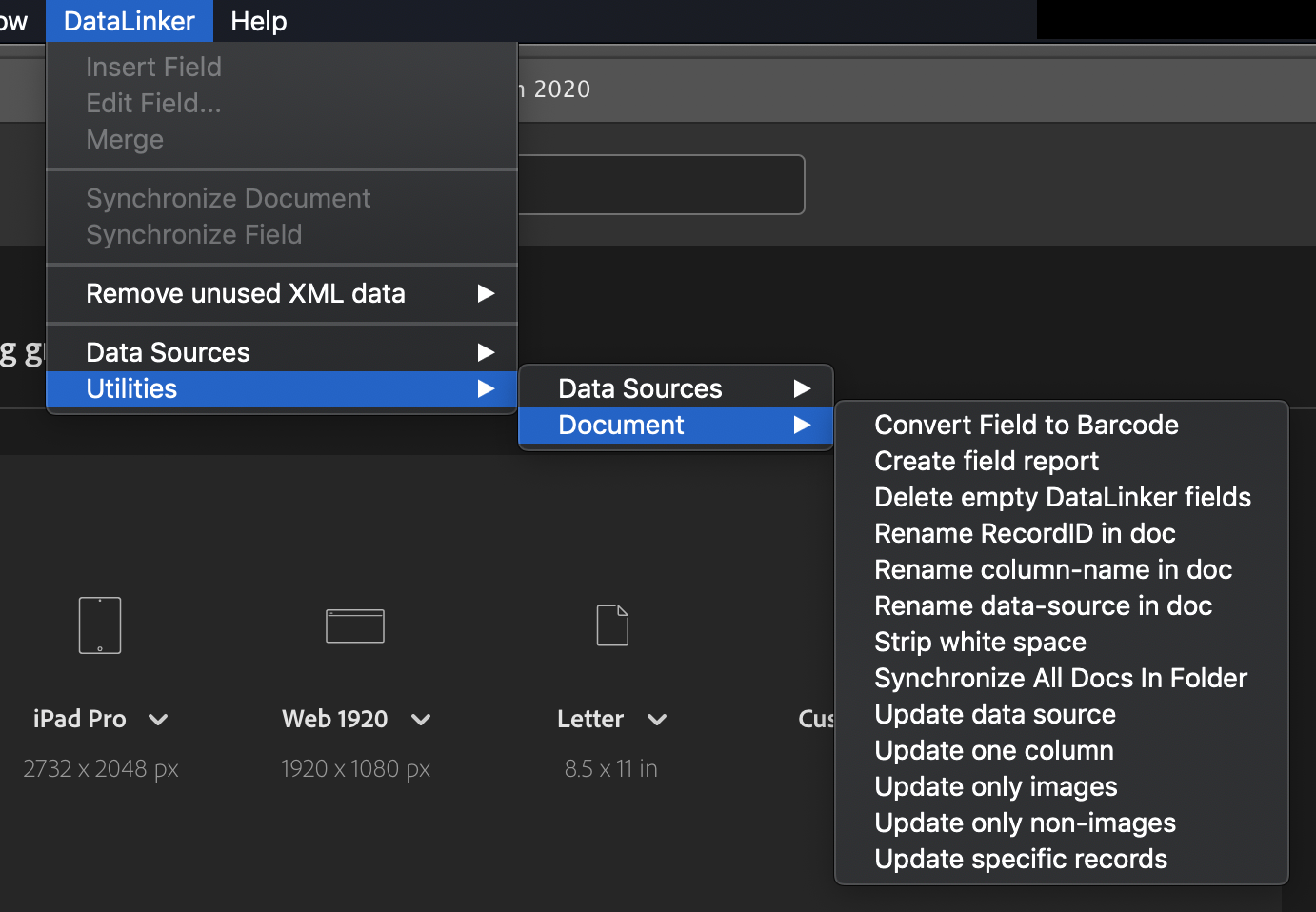Click Strip white space option
This screenshot has height=912, width=1316.
coord(980,642)
